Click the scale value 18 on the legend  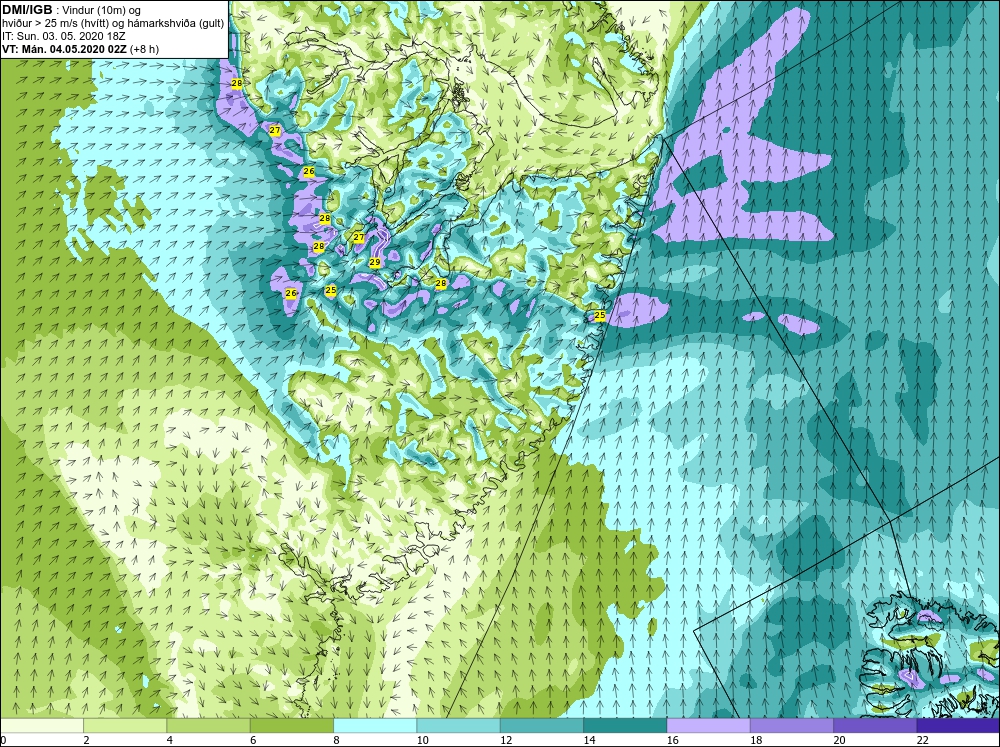tap(756, 740)
